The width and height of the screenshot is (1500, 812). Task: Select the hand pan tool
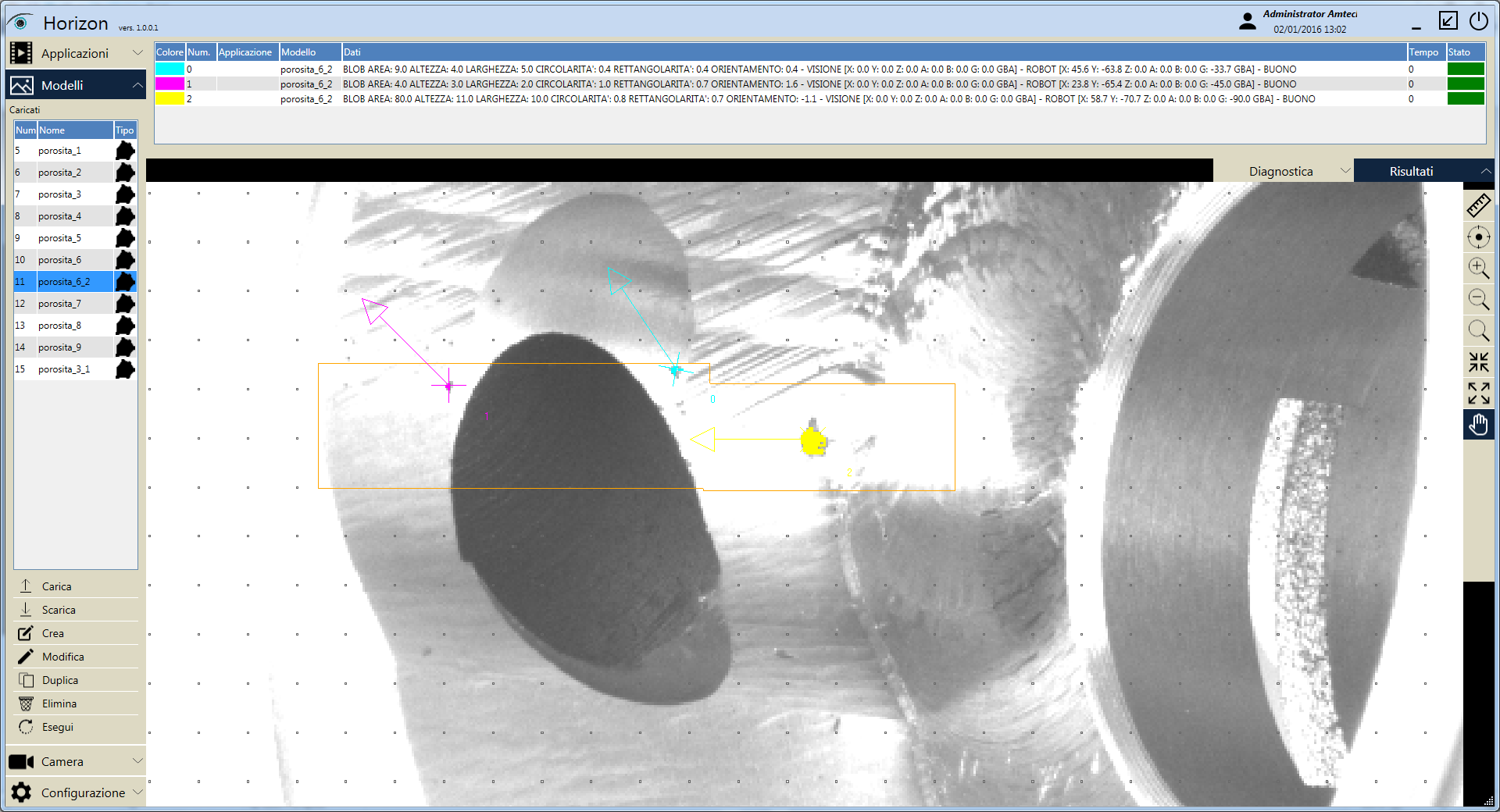tap(1478, 425)
